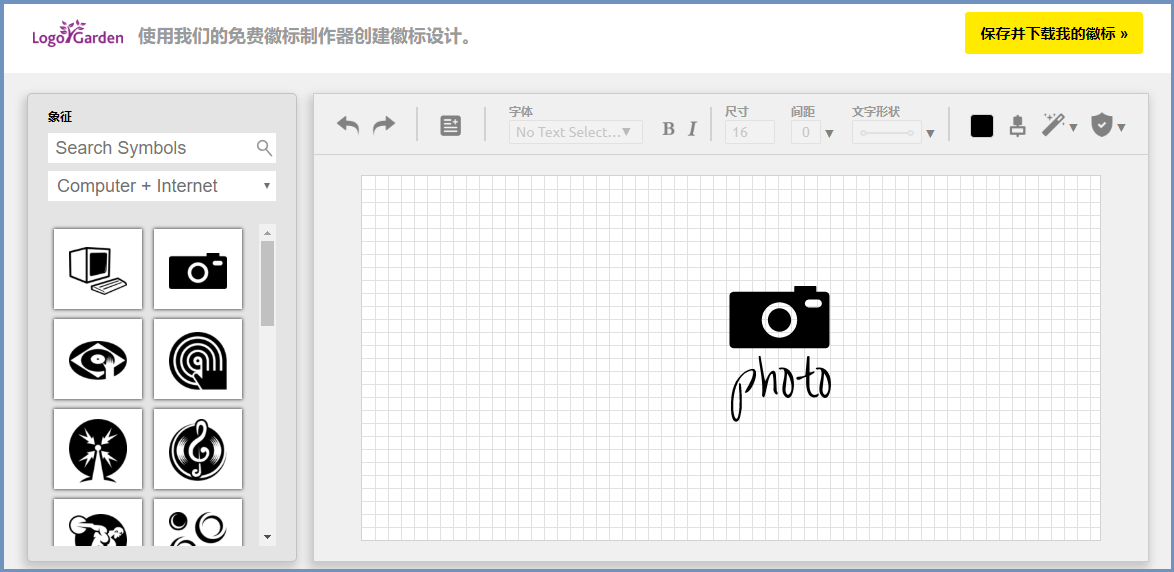Select the camera graphic on canvas
The width and height of the screenshot is (1174, 572).
tap(779, 317)
